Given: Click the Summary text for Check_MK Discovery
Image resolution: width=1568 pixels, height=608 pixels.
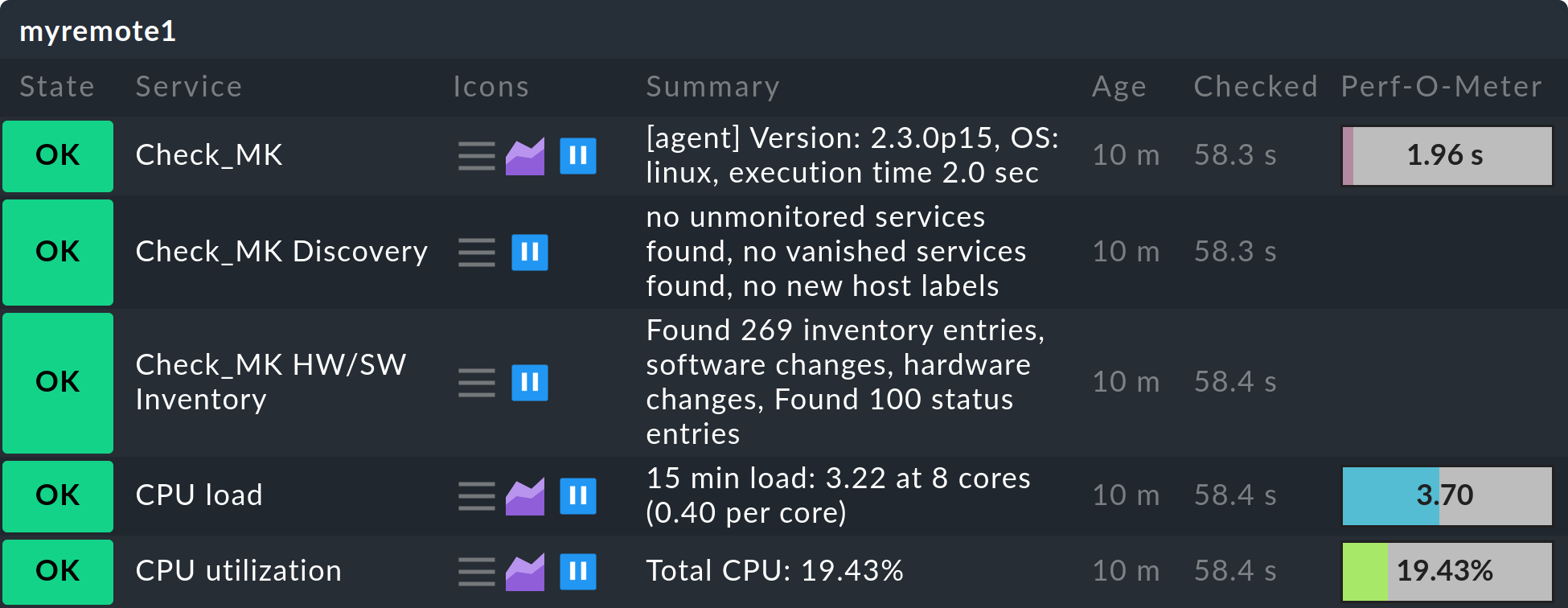Looking at the screenshot, I should pos(836,253).
